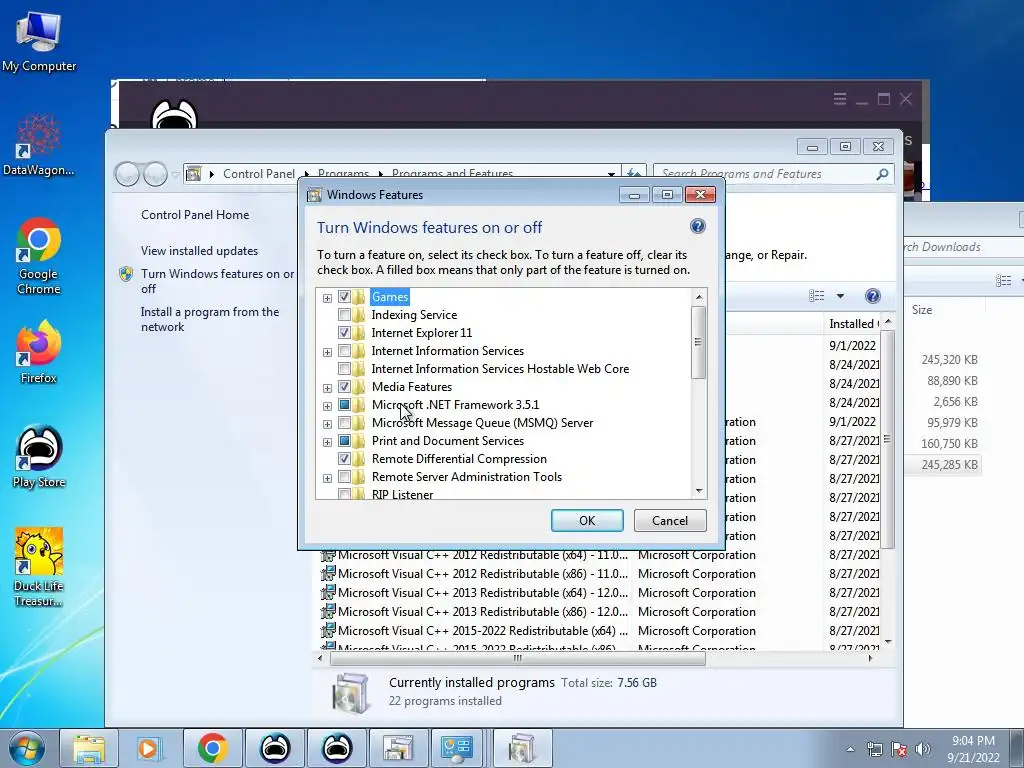Toggle the Media Features checkbox
Image resolution: width=1024 pixels, height=768 pixels.
(x=344, y=387)
